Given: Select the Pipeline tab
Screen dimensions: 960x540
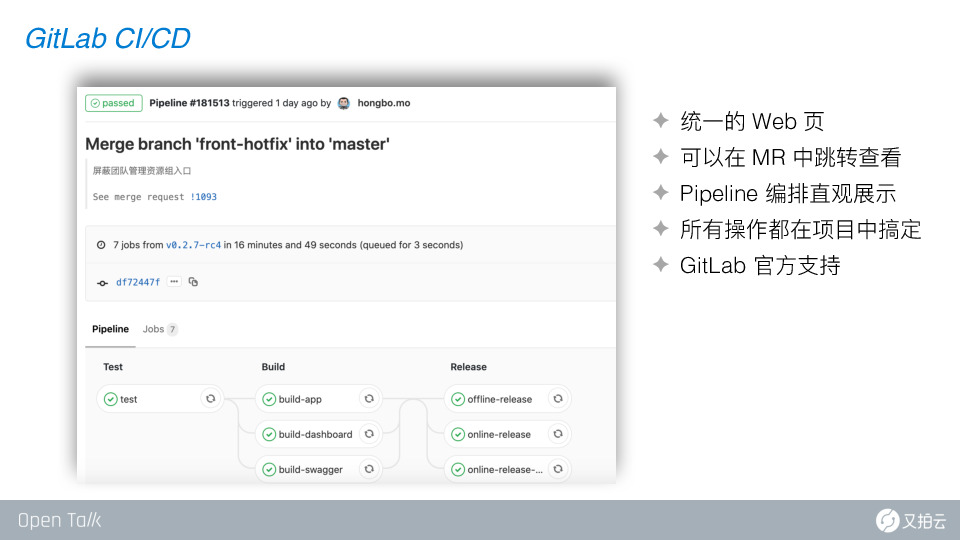Looking at the screenshot, I should point(110,329).
